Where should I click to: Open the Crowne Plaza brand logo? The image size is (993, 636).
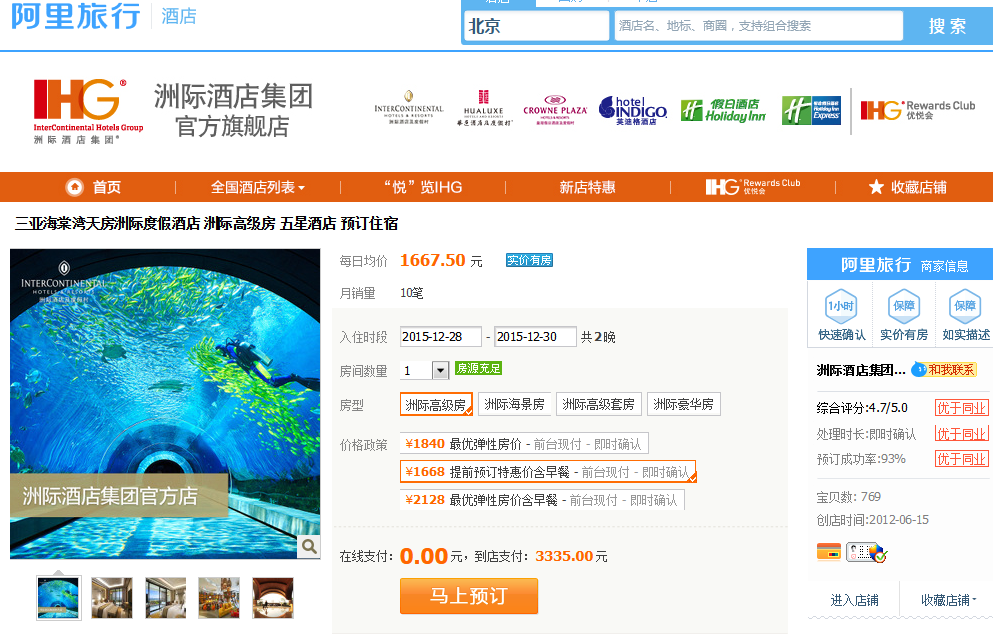tap(555, 110)
